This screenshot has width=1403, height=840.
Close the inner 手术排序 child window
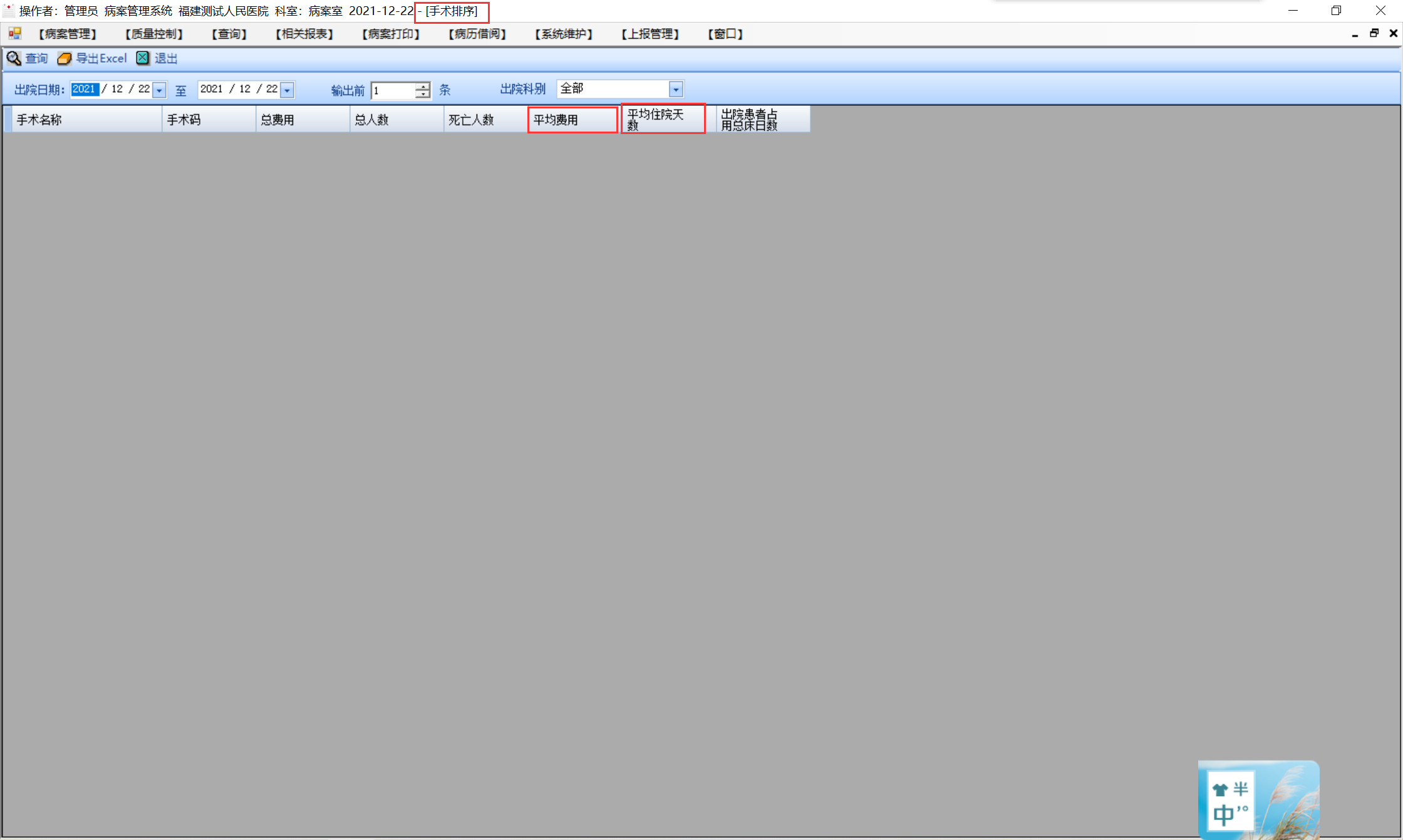pyautogui.click(x=1393, y=34)
